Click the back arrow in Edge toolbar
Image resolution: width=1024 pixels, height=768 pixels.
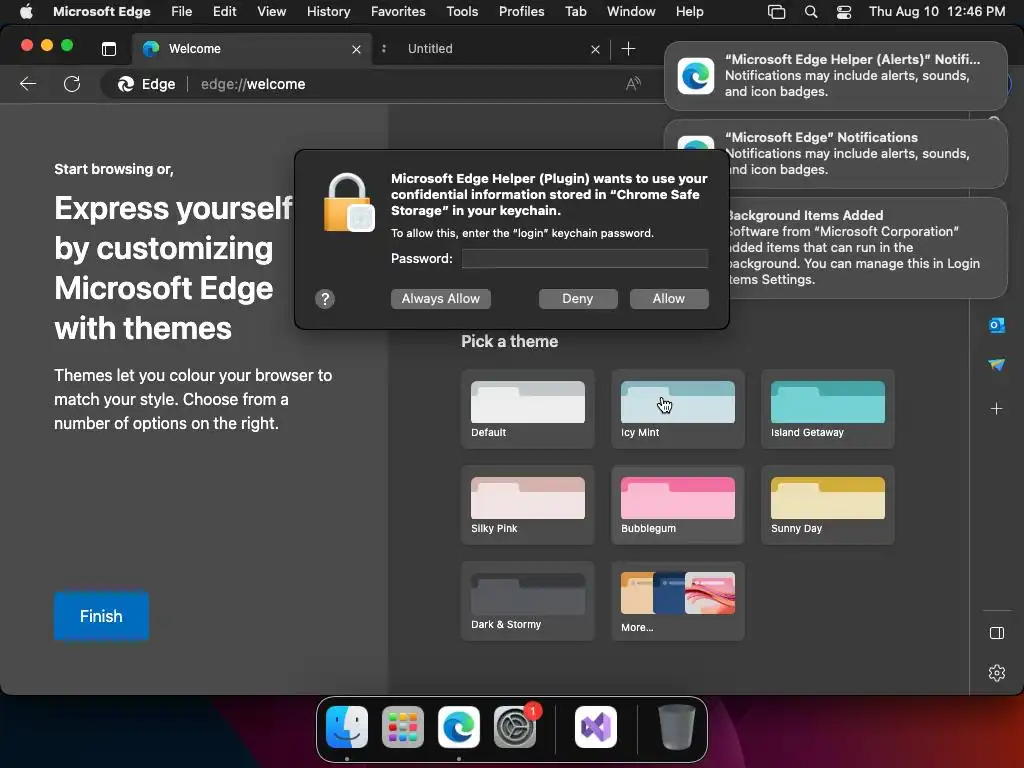pos(28,84)
